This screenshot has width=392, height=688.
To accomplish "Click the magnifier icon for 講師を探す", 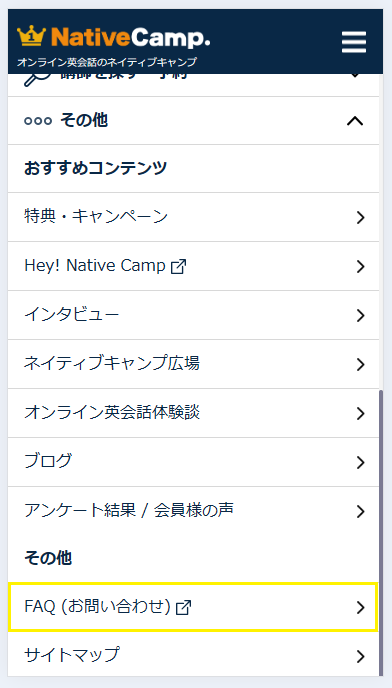I will (33, 80).
